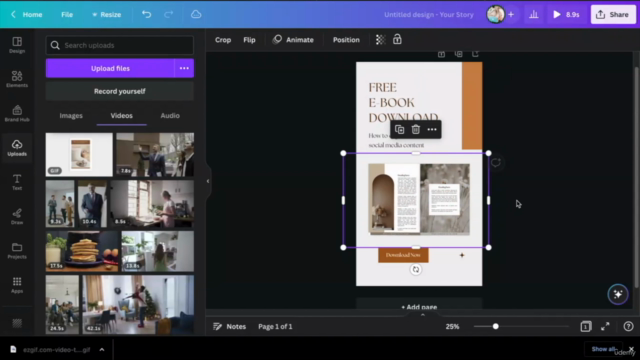Screen dimensions: 640x360
Task: Click the Notes button
Action: (229, 326)
